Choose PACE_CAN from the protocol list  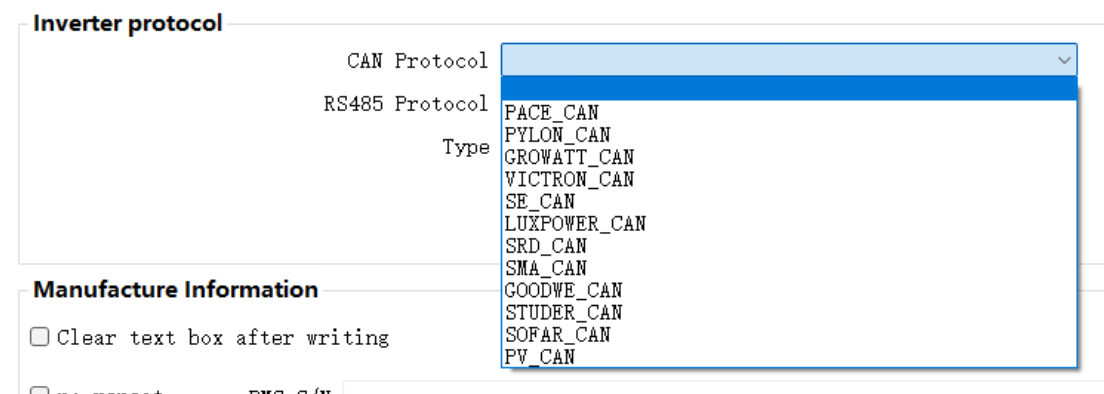(789, 113)
